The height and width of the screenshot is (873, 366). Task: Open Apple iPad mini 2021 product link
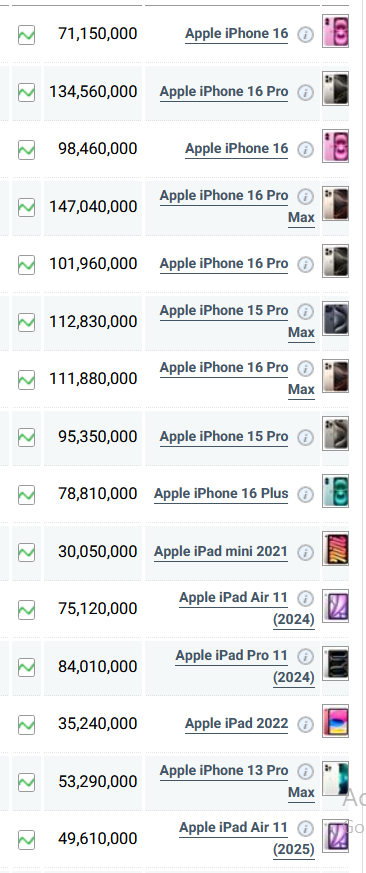(x=221, y=552)
